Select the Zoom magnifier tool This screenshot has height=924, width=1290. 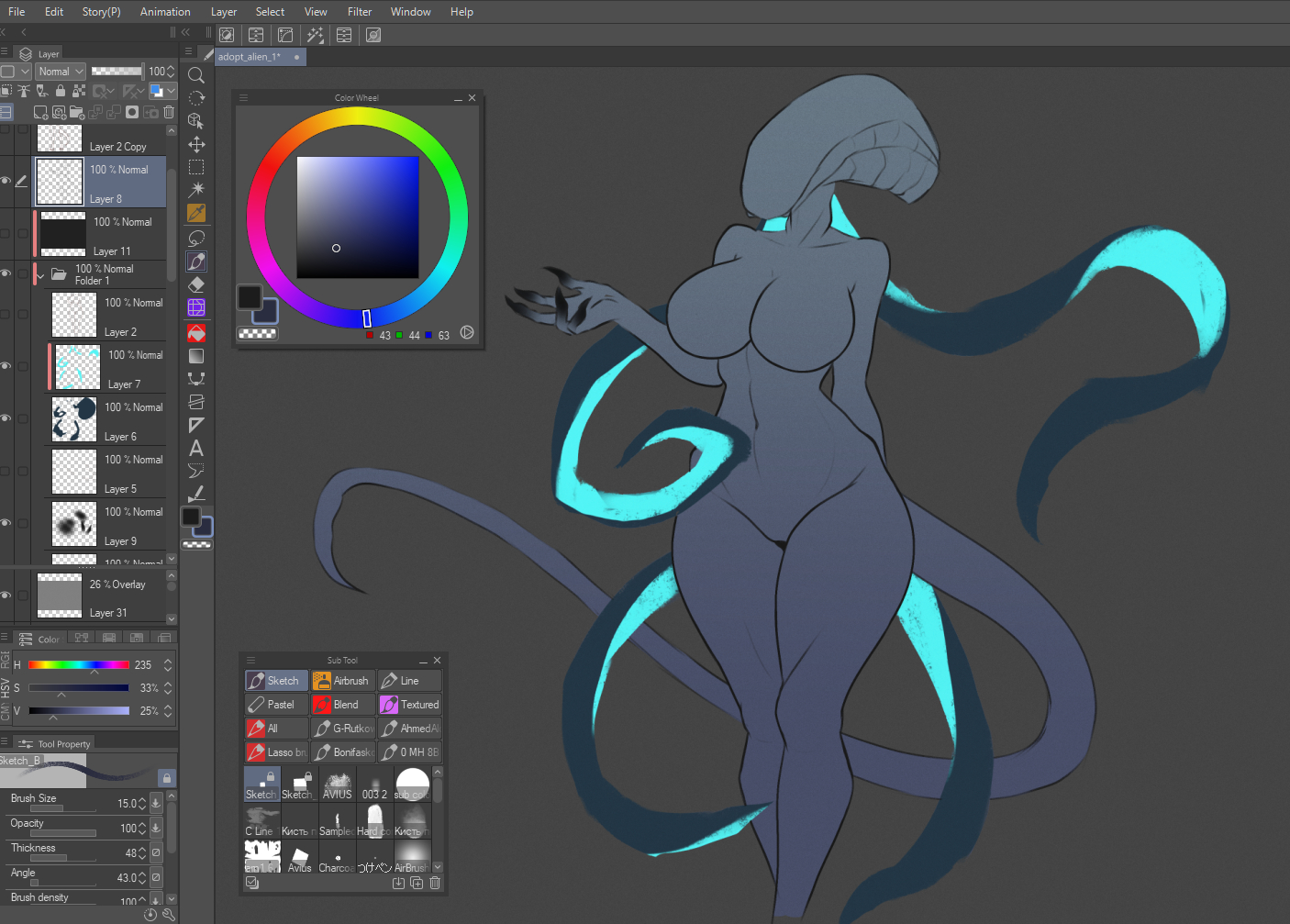196,75
